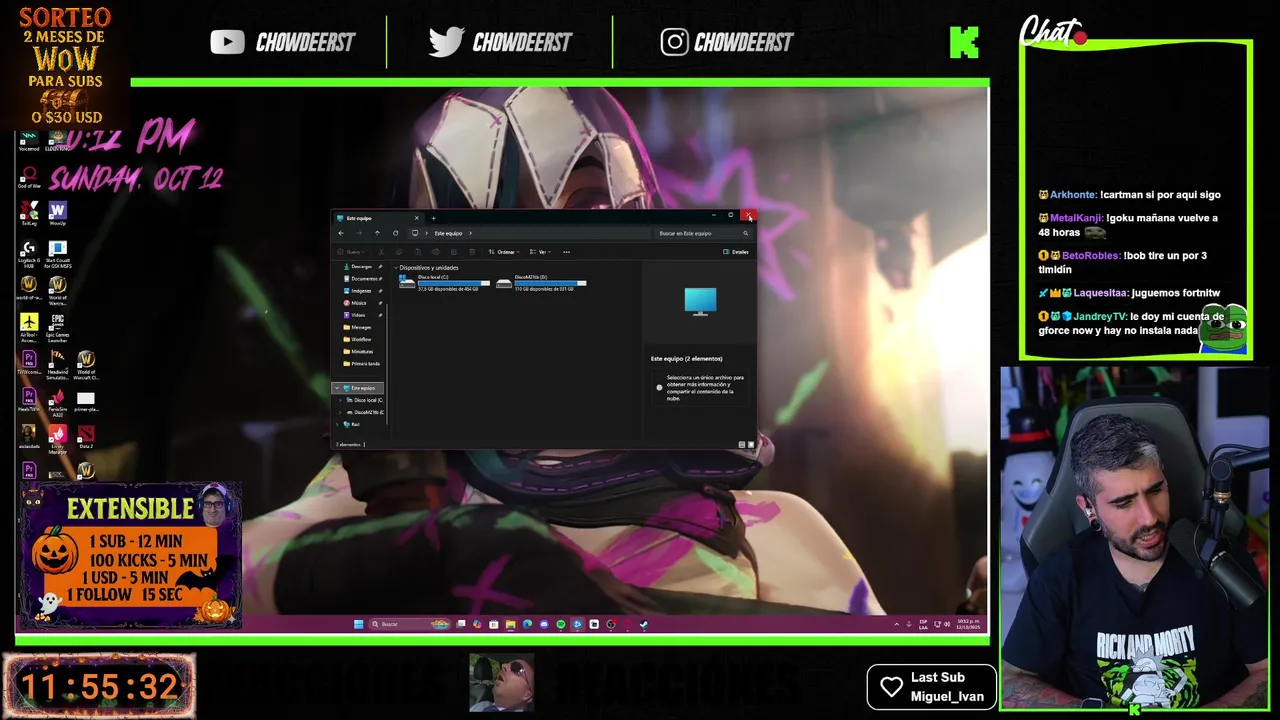1280x720 pixels.
Task: Select Disco local (C:) drive
Action: pyautogui.click(x=444, y=283)
